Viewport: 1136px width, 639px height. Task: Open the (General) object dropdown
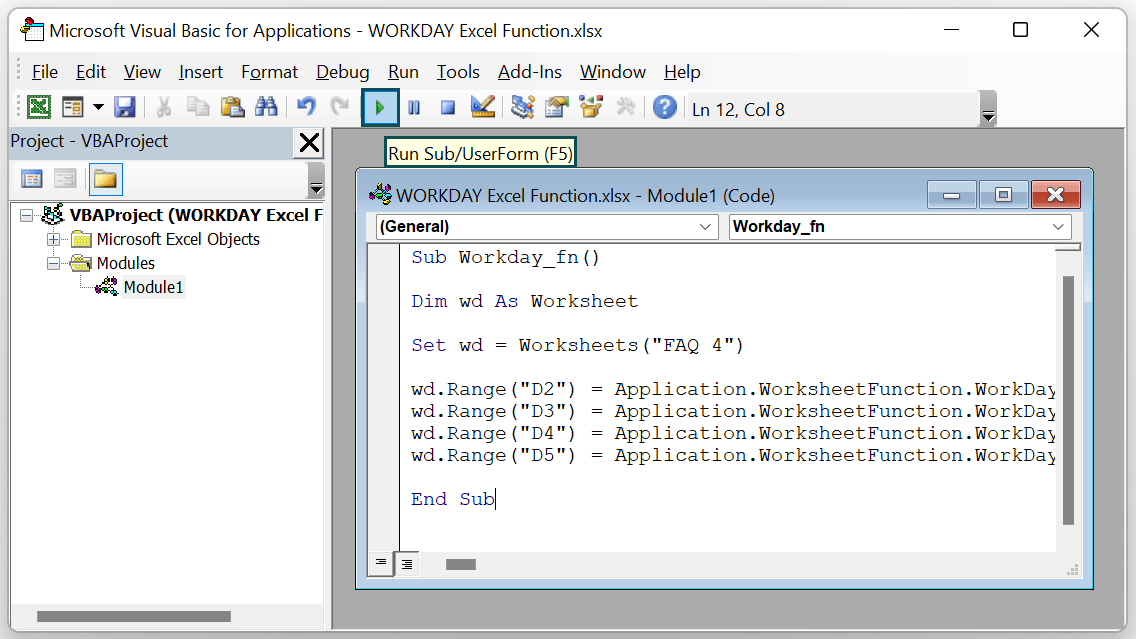tap(706, 227)
